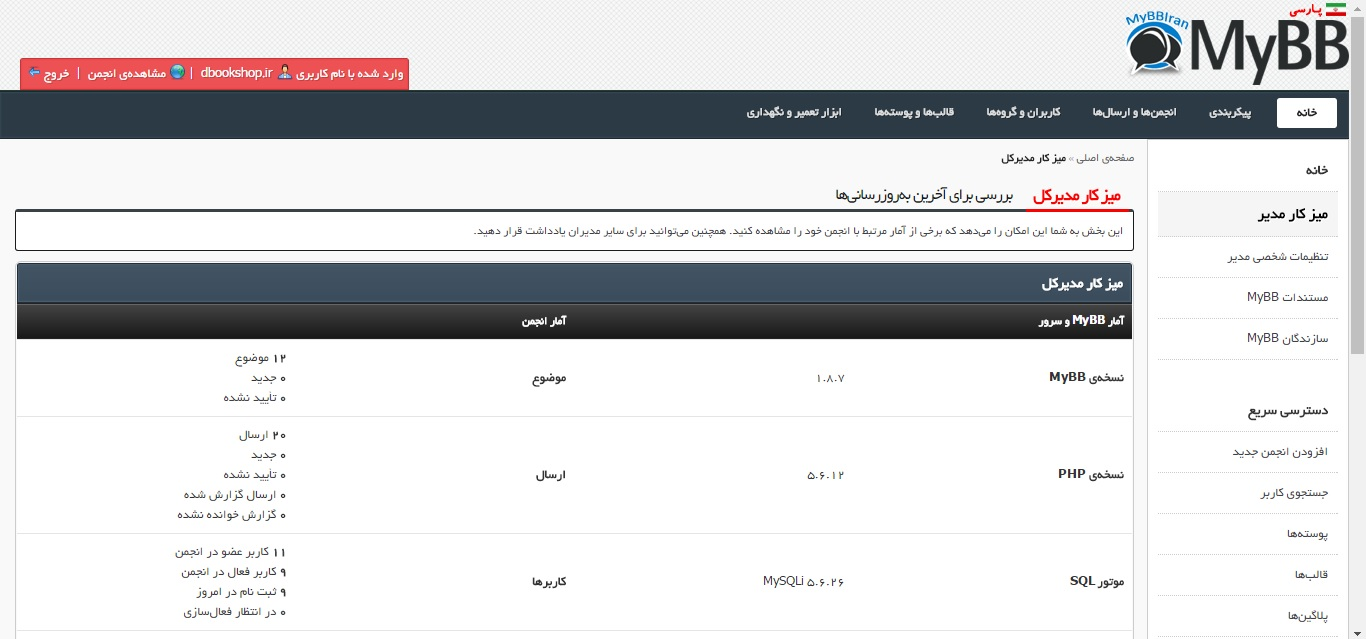Open the پیکربندی menu in navigation bar
1366x639 pixels.
click(x=1230, y=113)
